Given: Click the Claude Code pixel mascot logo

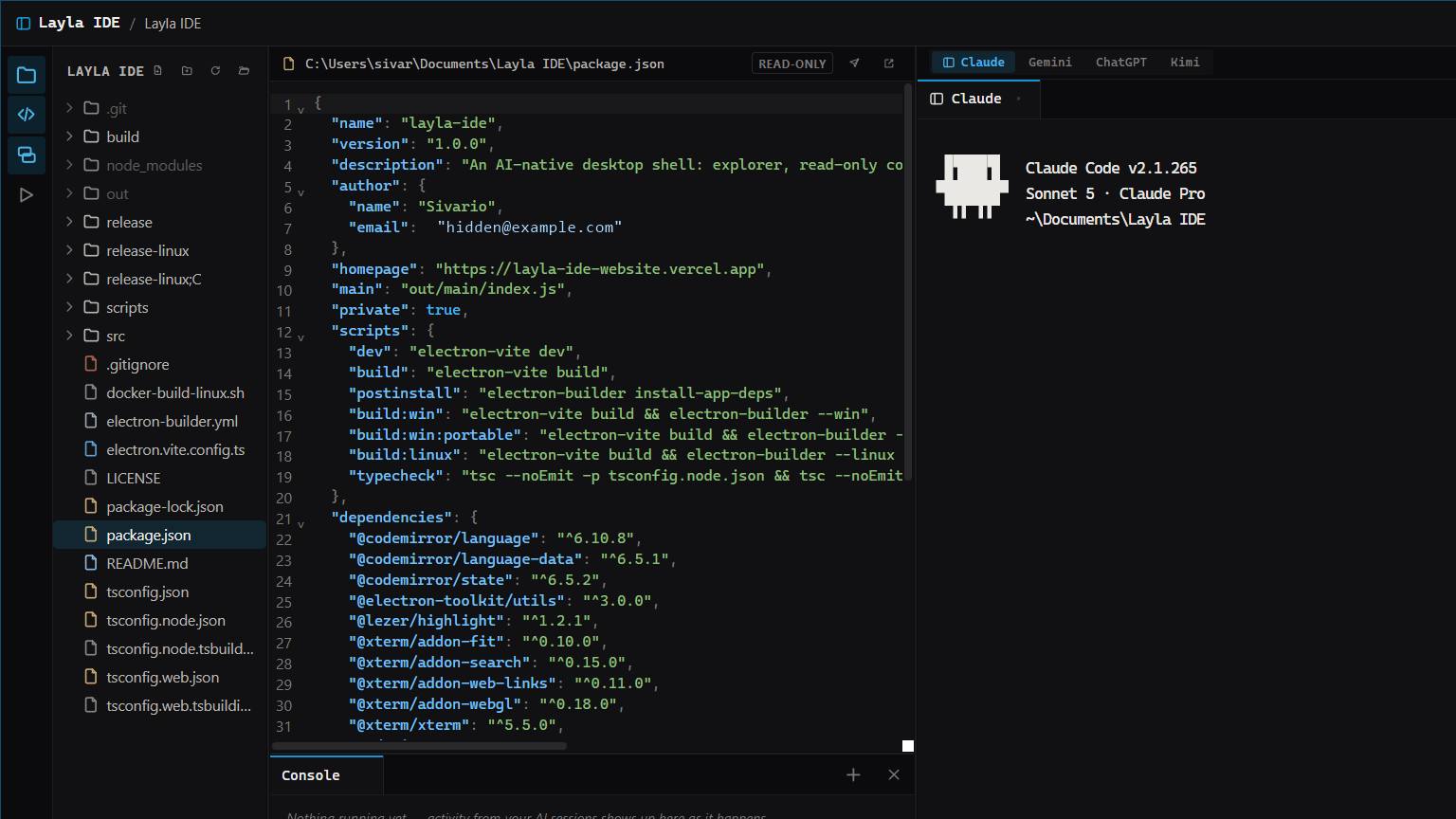Looking at the screenshot, I should point(972,186).
